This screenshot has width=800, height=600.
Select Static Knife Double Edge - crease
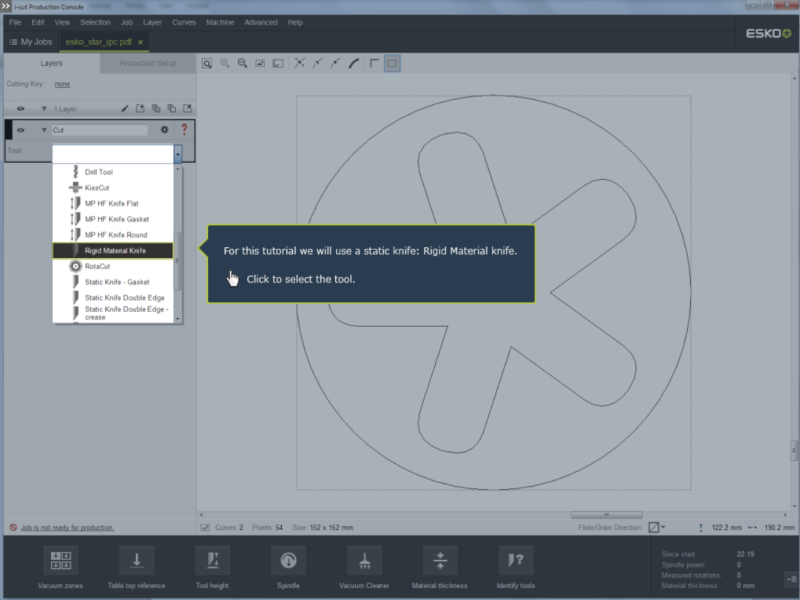(113, 313)
